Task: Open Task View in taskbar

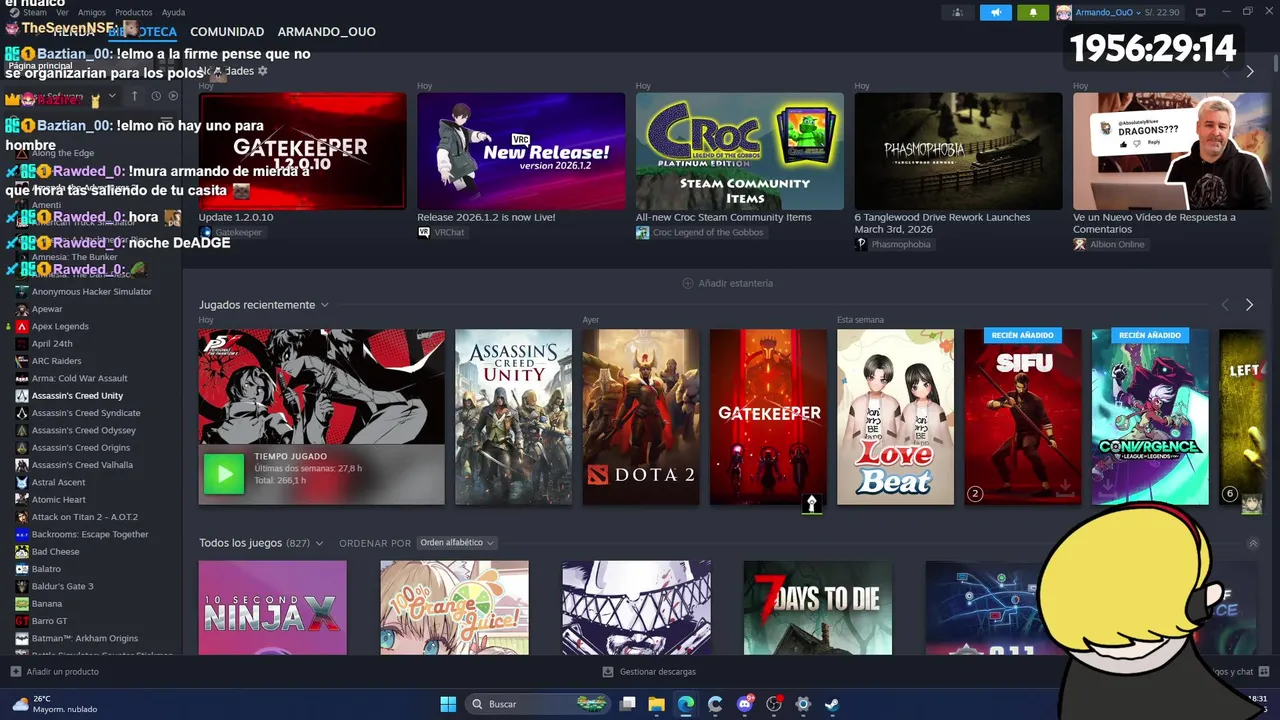Action: [628, 704]
